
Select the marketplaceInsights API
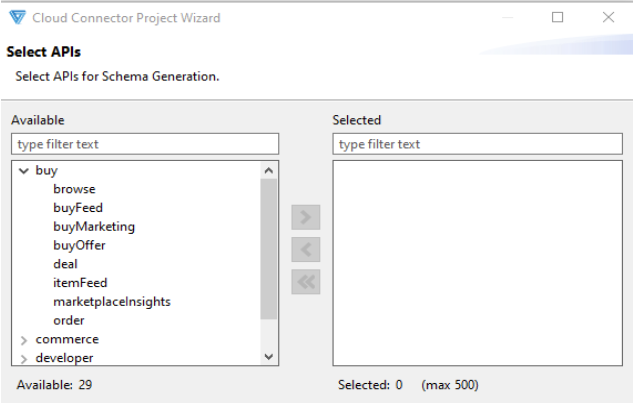click(112, 302)
